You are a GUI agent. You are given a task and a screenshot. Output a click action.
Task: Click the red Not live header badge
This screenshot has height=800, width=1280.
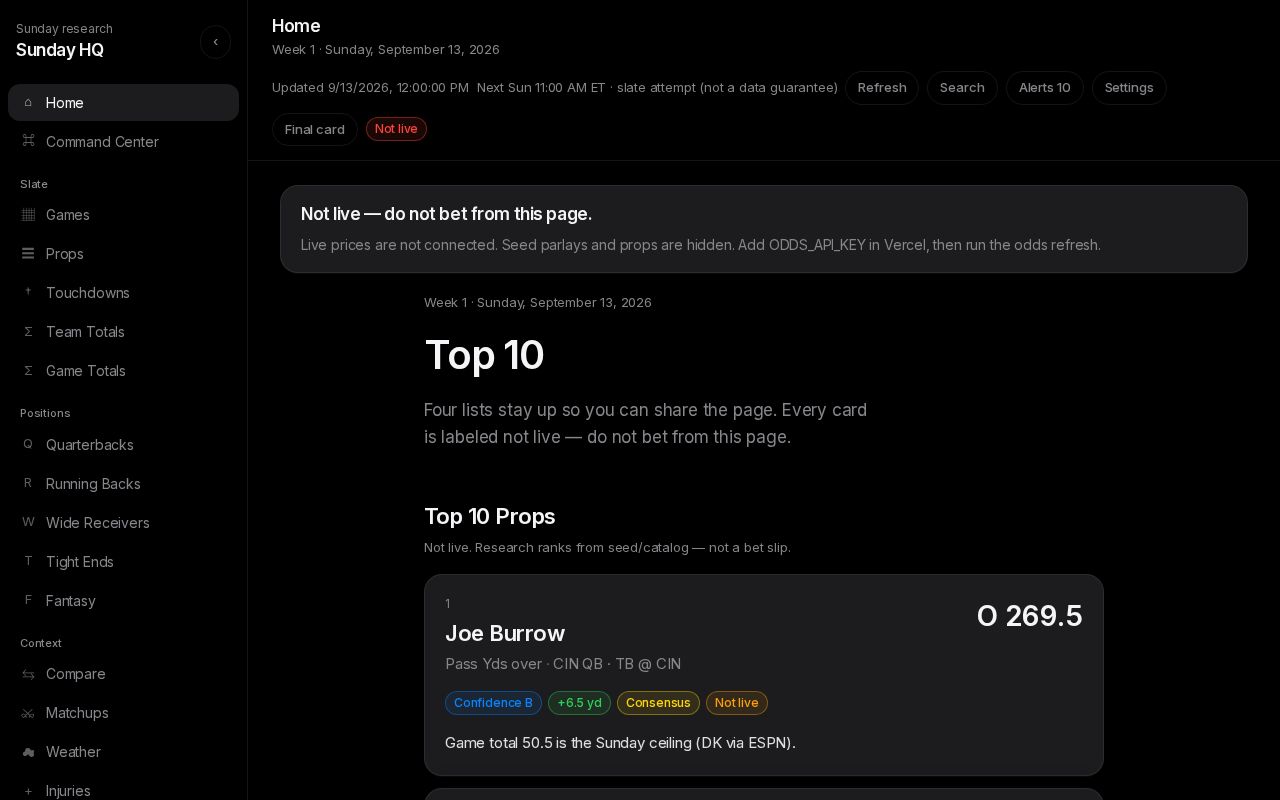pyautogui.click(x=396, y=129)
